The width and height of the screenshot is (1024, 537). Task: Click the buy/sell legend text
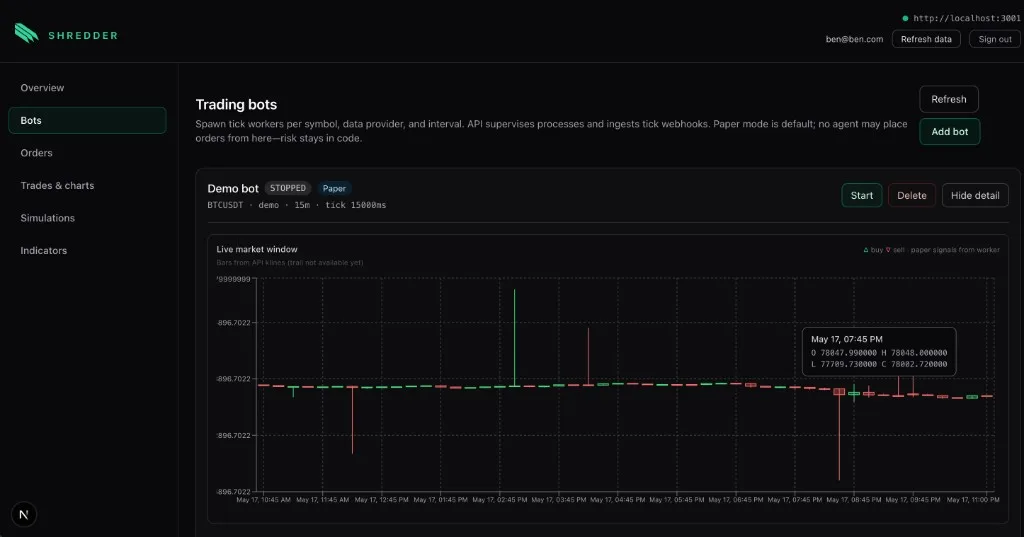pyautogui.click(x=931, y=250)
